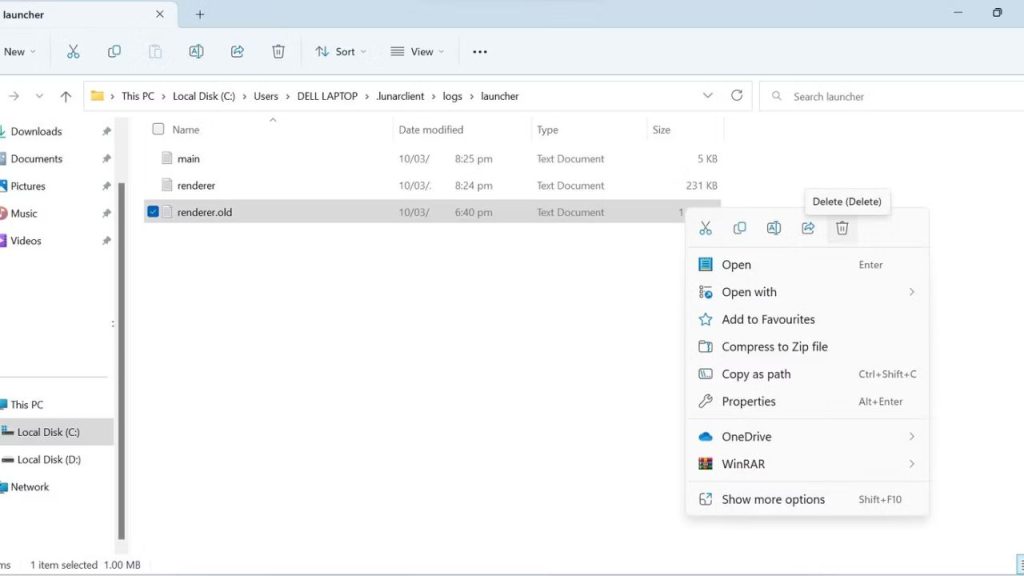Click the Delete trash icon in the context menu
Screen dimensions: 1024x576
(842, 228)
